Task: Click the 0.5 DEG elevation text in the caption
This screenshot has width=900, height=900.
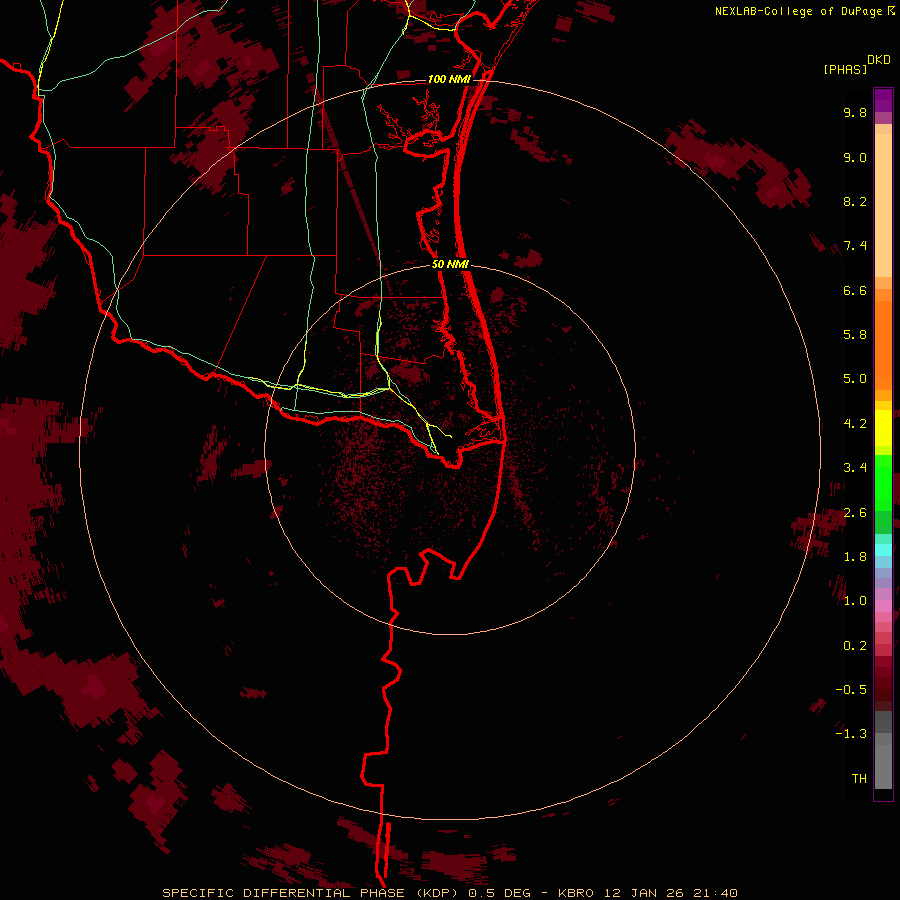Action: click(x=498, y=893)
